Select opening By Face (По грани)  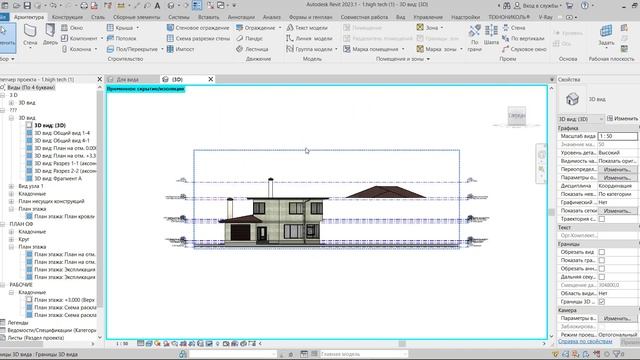tap(474, 38)
